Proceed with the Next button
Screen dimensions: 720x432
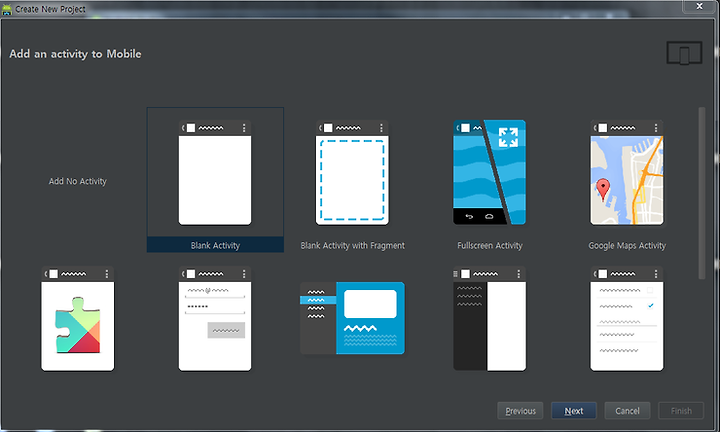[574, 411]
